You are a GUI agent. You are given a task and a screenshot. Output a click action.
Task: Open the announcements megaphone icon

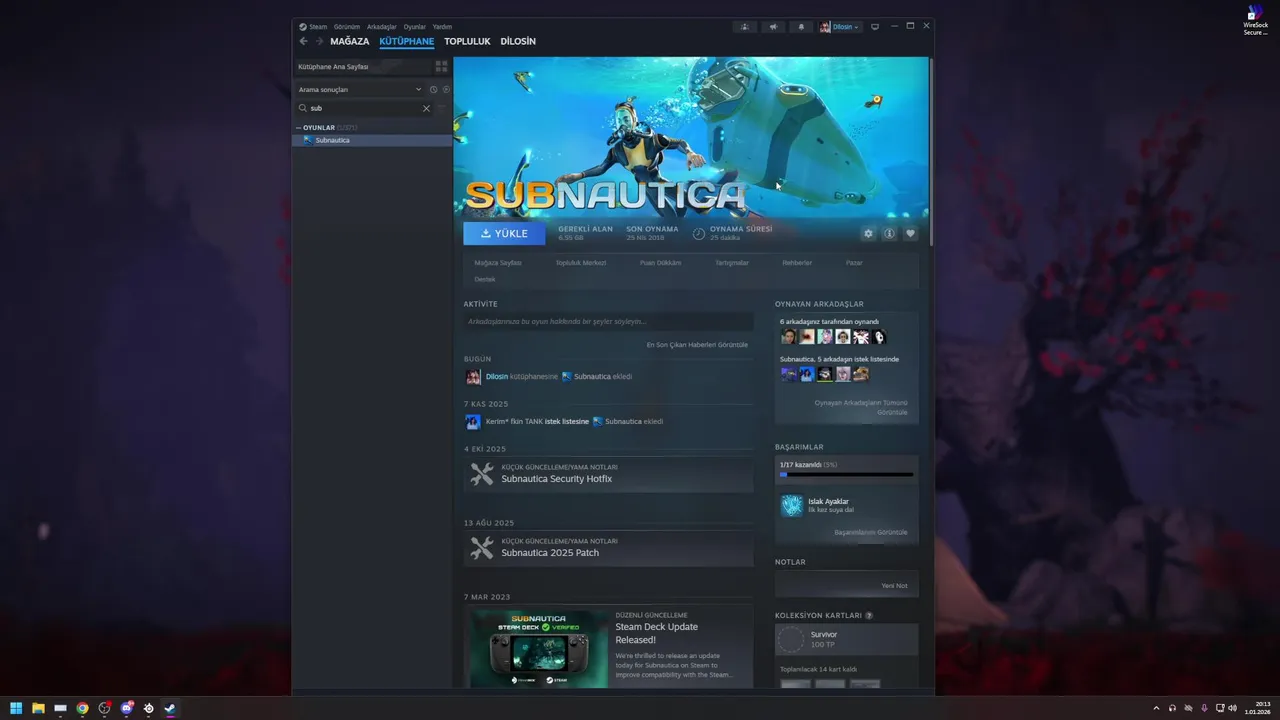[x=773, y=27]
